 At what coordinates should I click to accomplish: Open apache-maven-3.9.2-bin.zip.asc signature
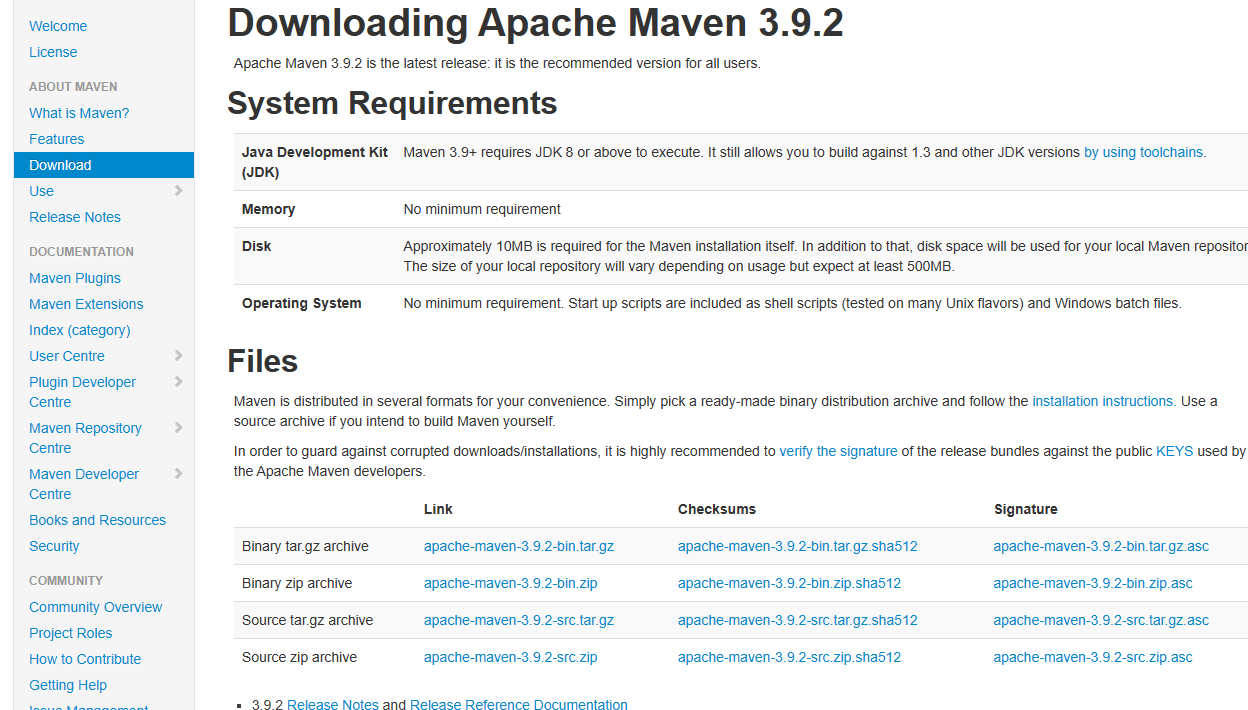[x=1093, y=583]
